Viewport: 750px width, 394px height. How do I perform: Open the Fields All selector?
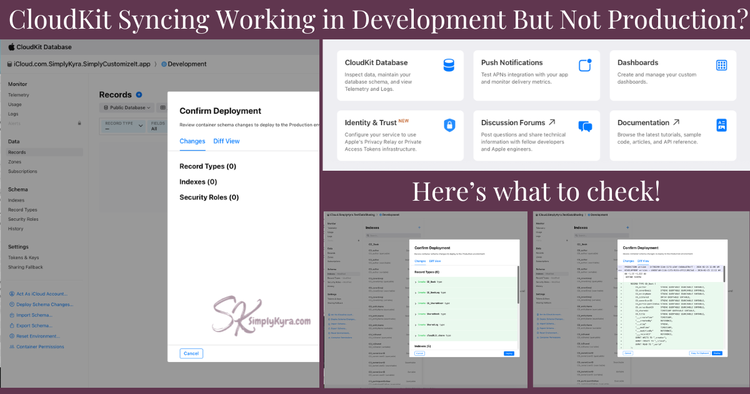[x=158, y=126]
